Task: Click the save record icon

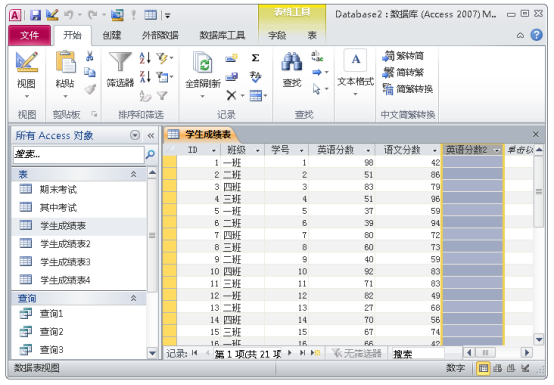Action: pos(231,76)
